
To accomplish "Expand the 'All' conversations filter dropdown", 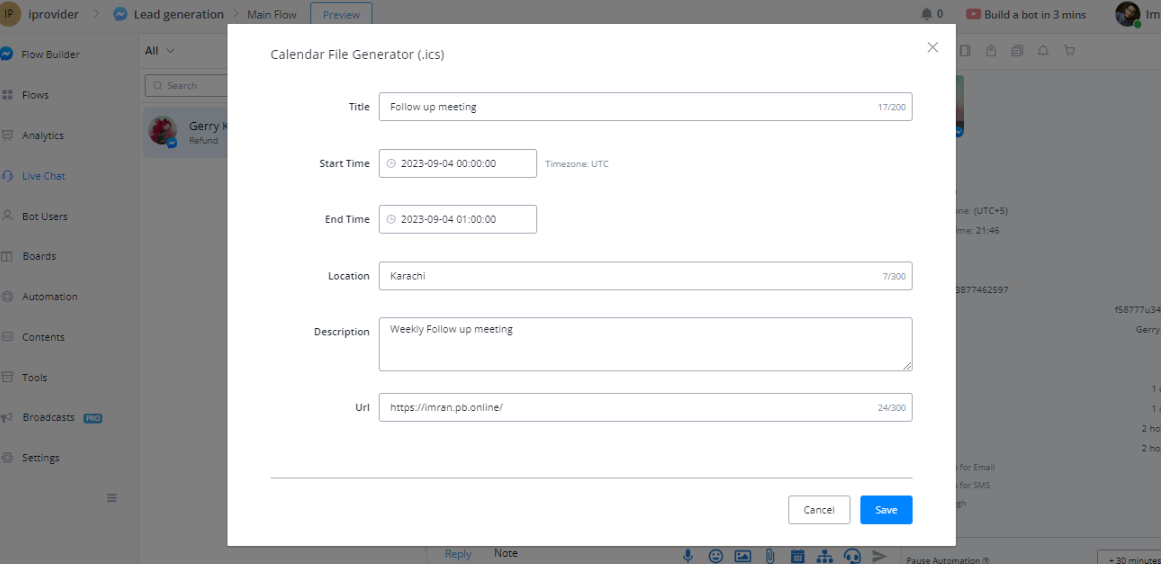I will pos(159,51).
